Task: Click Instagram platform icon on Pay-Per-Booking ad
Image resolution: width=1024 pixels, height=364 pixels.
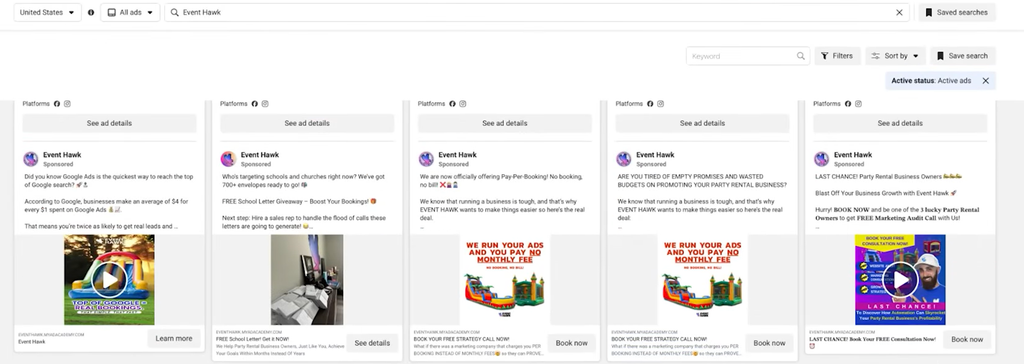Action: tap(462, 104)
